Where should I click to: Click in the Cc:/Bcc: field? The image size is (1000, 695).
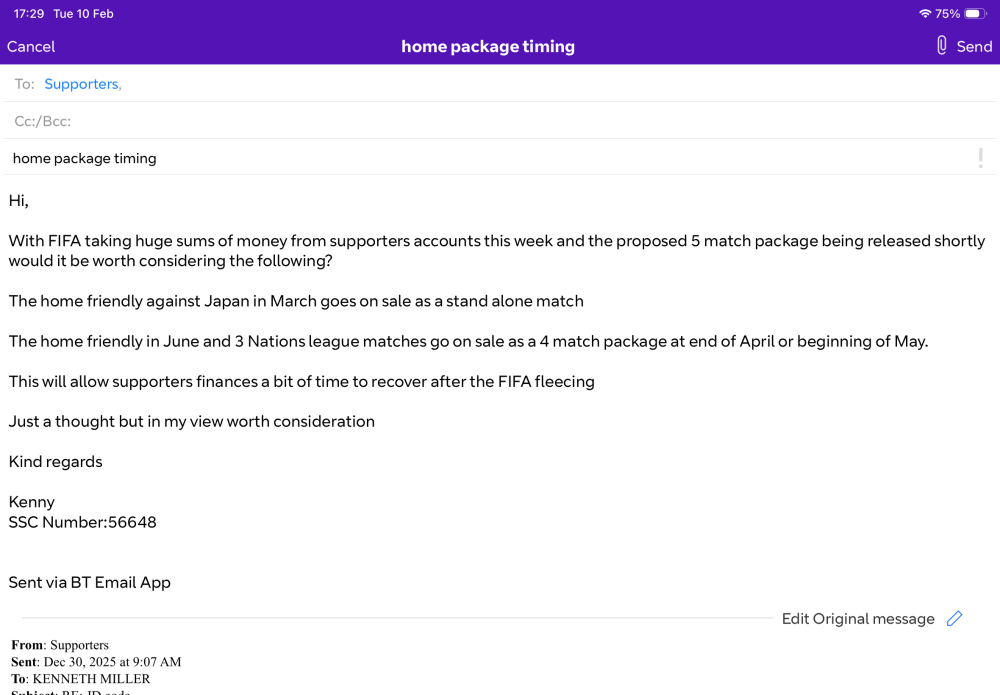tap(500, 121)
